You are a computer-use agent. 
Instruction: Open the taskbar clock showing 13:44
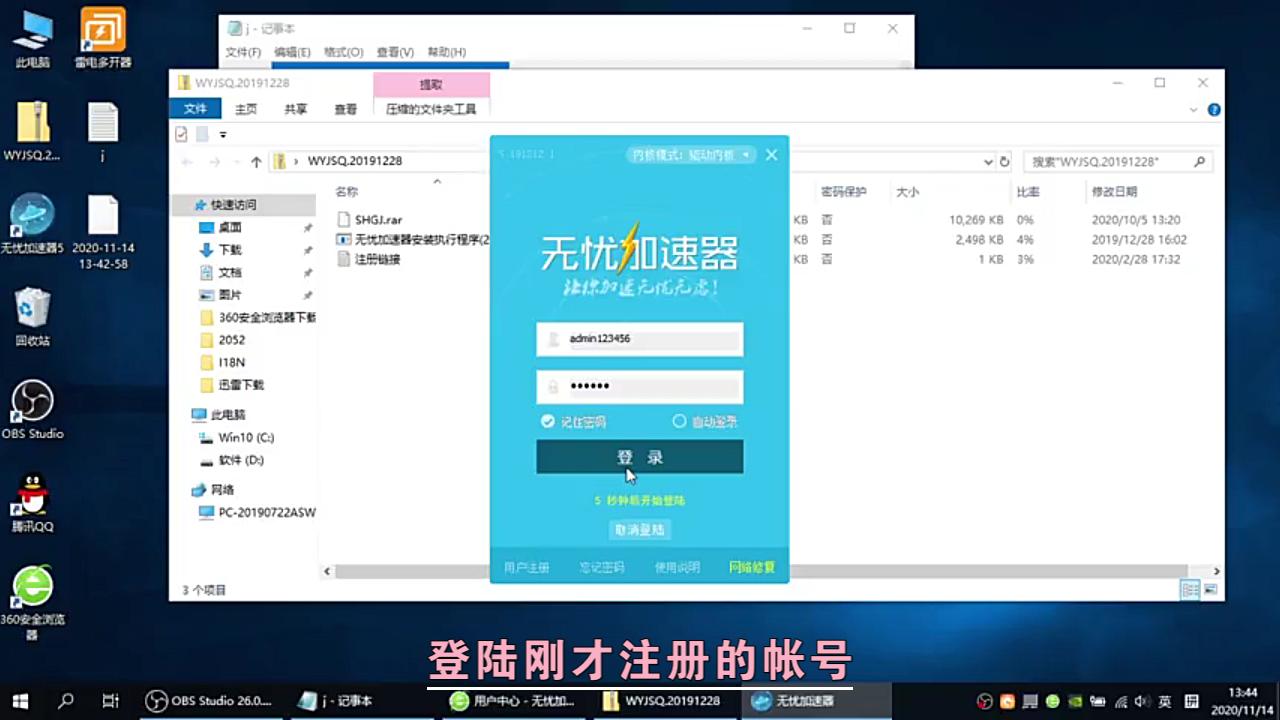[x=1243, y=701]
